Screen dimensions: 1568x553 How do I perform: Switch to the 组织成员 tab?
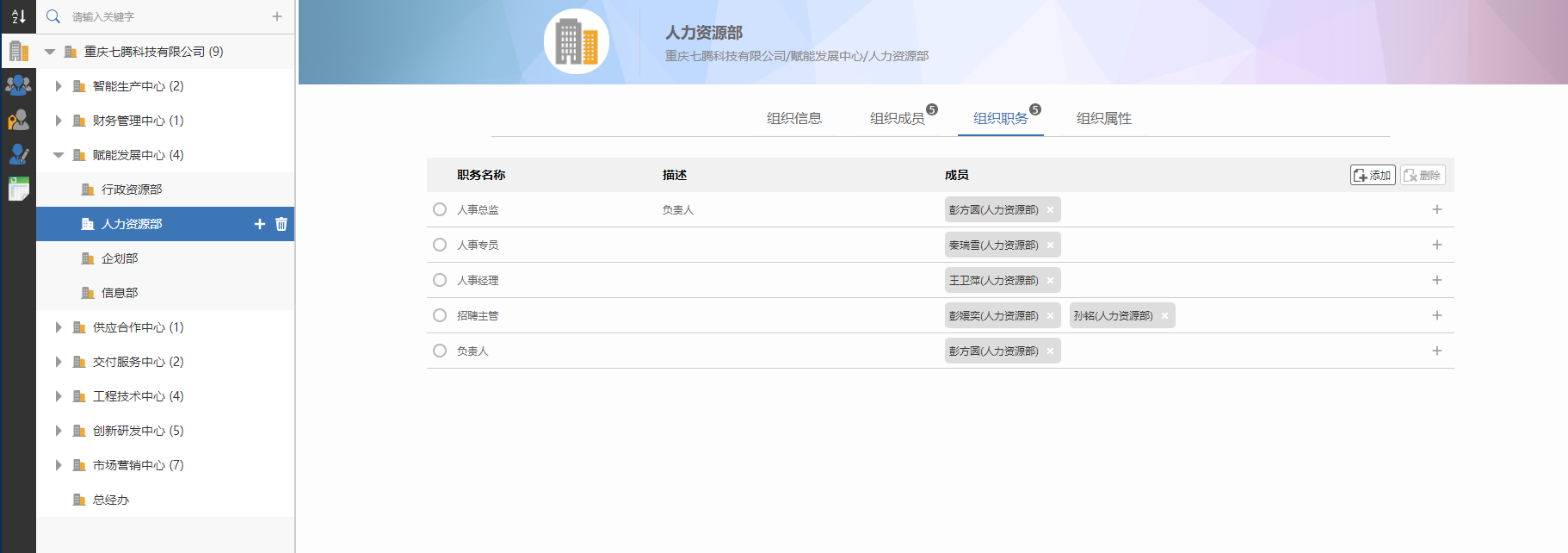pos(897,118)
